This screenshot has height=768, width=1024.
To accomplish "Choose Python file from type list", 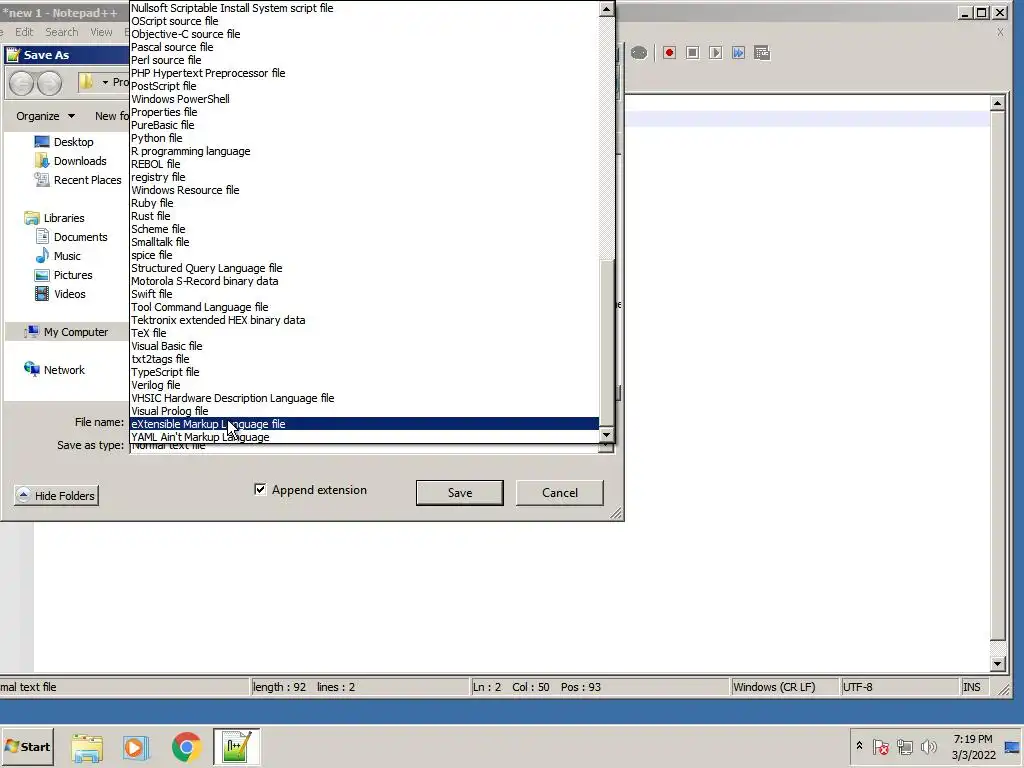I will click(364, 138).
